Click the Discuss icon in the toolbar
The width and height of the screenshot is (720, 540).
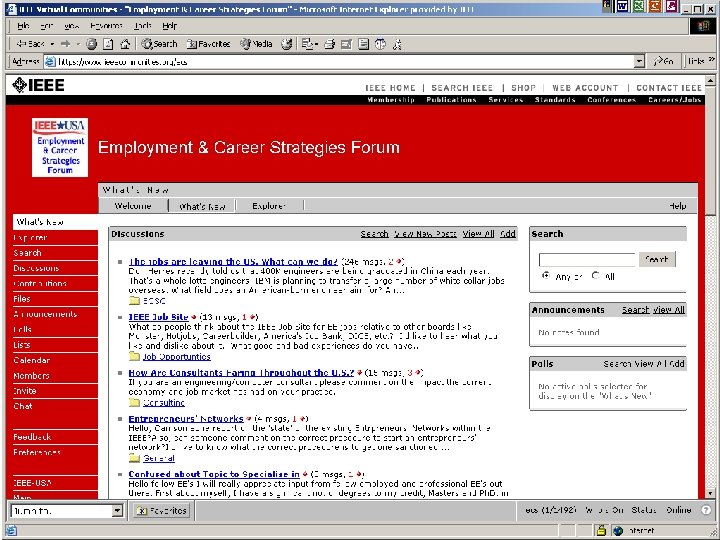(x=363, y=44)
